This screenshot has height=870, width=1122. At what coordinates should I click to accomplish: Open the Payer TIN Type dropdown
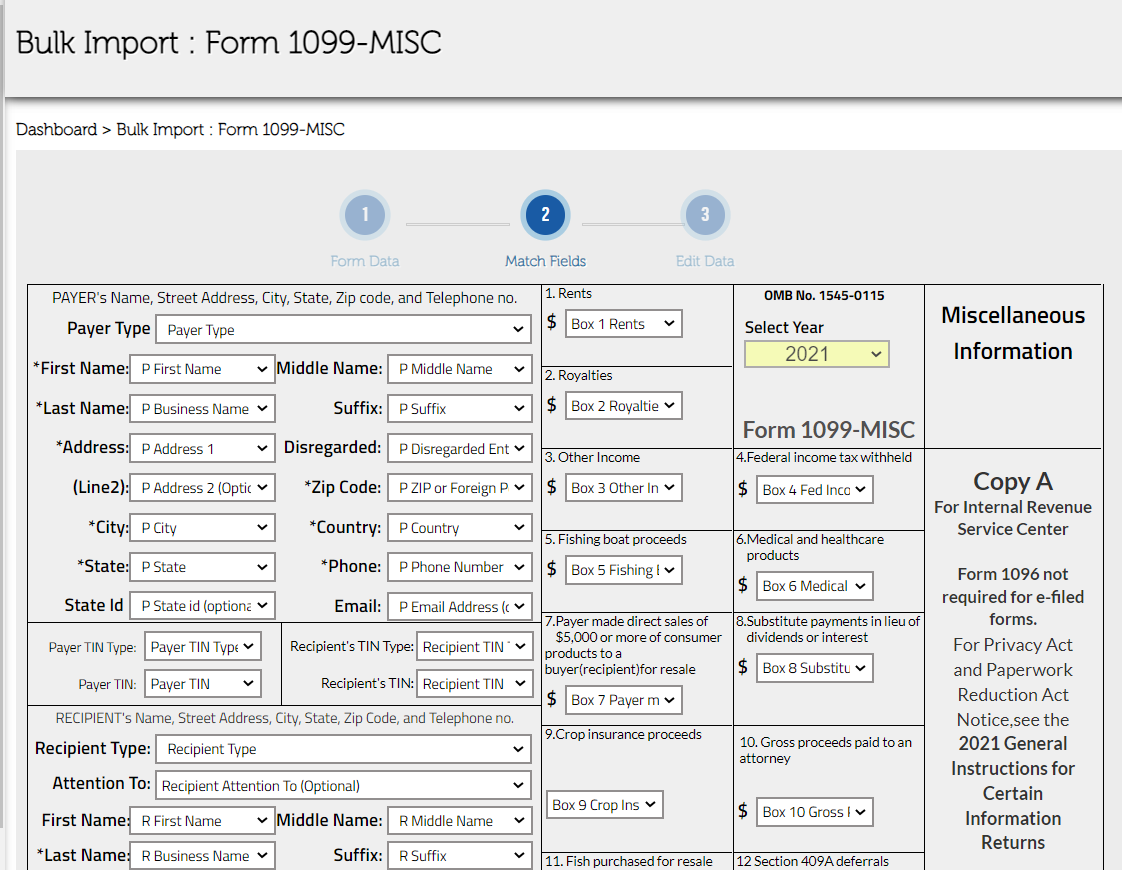pos(202,646)
